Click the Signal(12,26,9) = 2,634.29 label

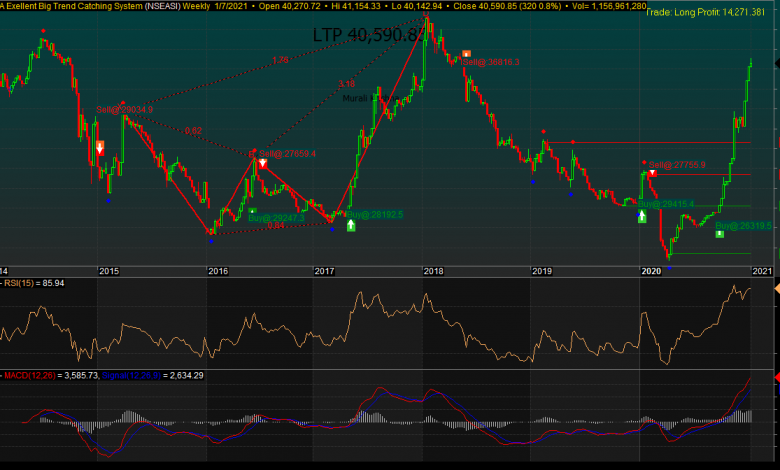[152, 376]
